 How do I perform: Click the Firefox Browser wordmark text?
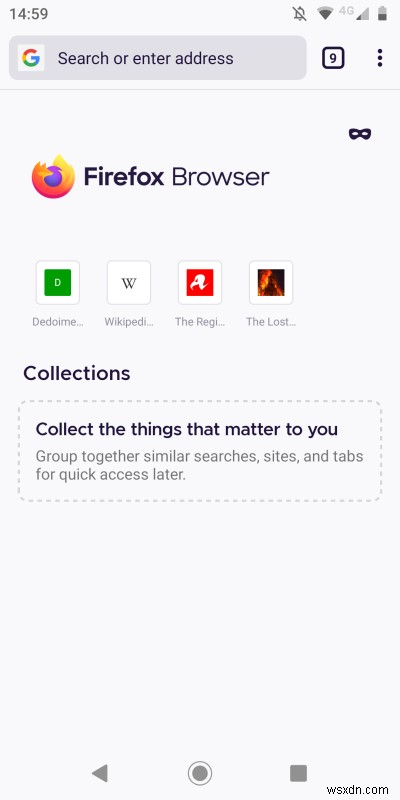click(x=176, y=177)
